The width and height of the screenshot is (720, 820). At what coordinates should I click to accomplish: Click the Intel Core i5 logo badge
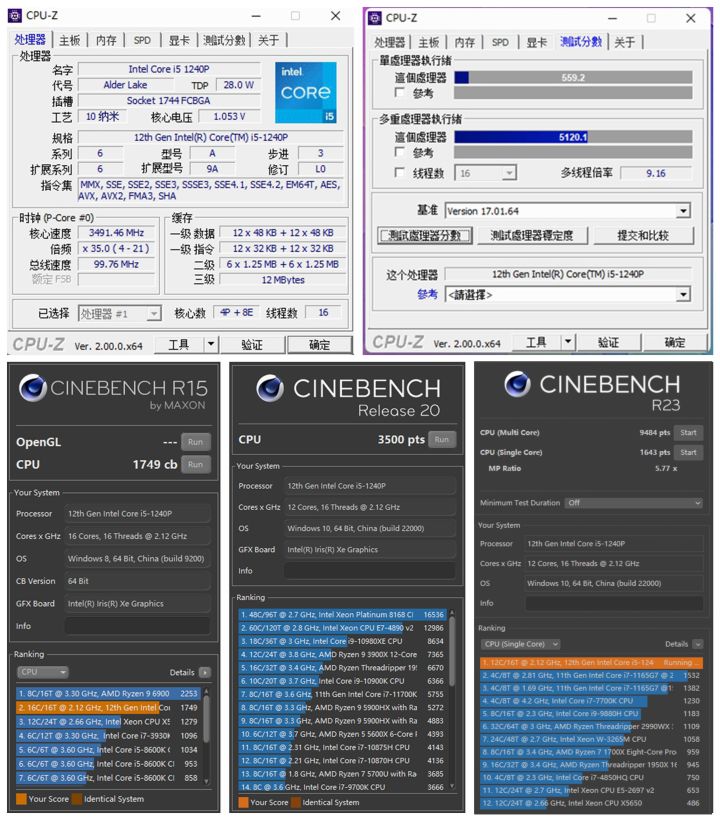[x=306, y=93]
